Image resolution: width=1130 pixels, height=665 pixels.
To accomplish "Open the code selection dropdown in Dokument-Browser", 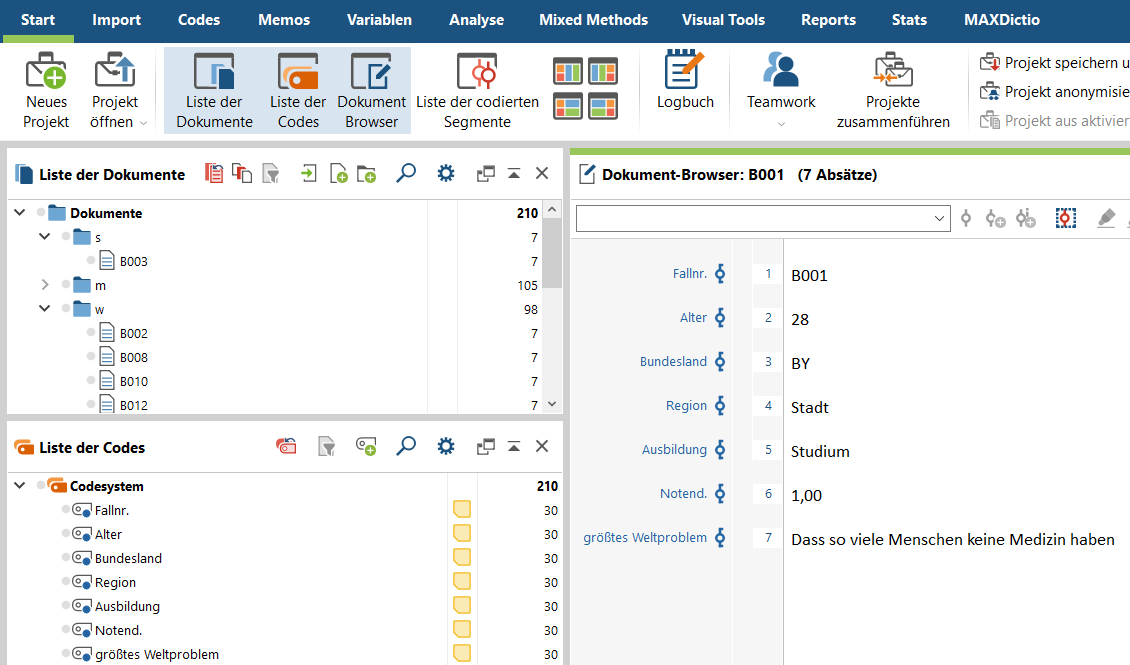I will [939, 218].
